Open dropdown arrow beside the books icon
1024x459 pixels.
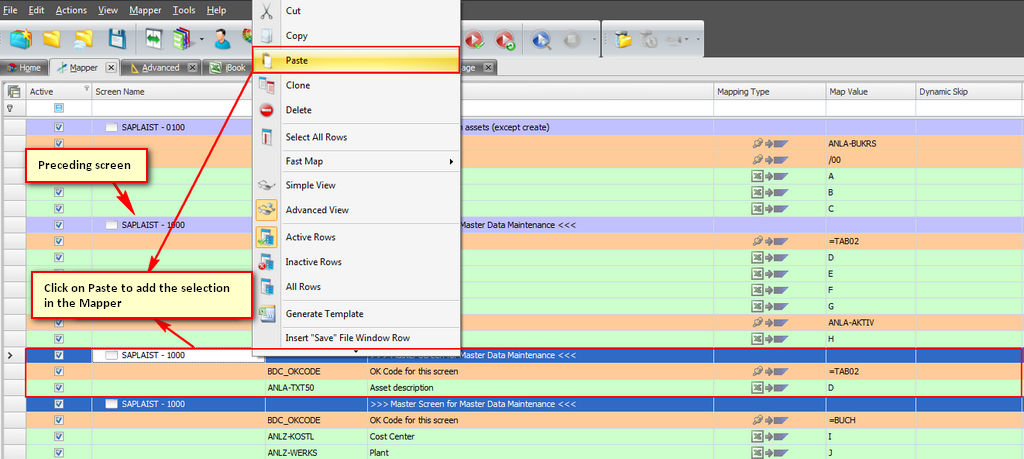point(202,41)
